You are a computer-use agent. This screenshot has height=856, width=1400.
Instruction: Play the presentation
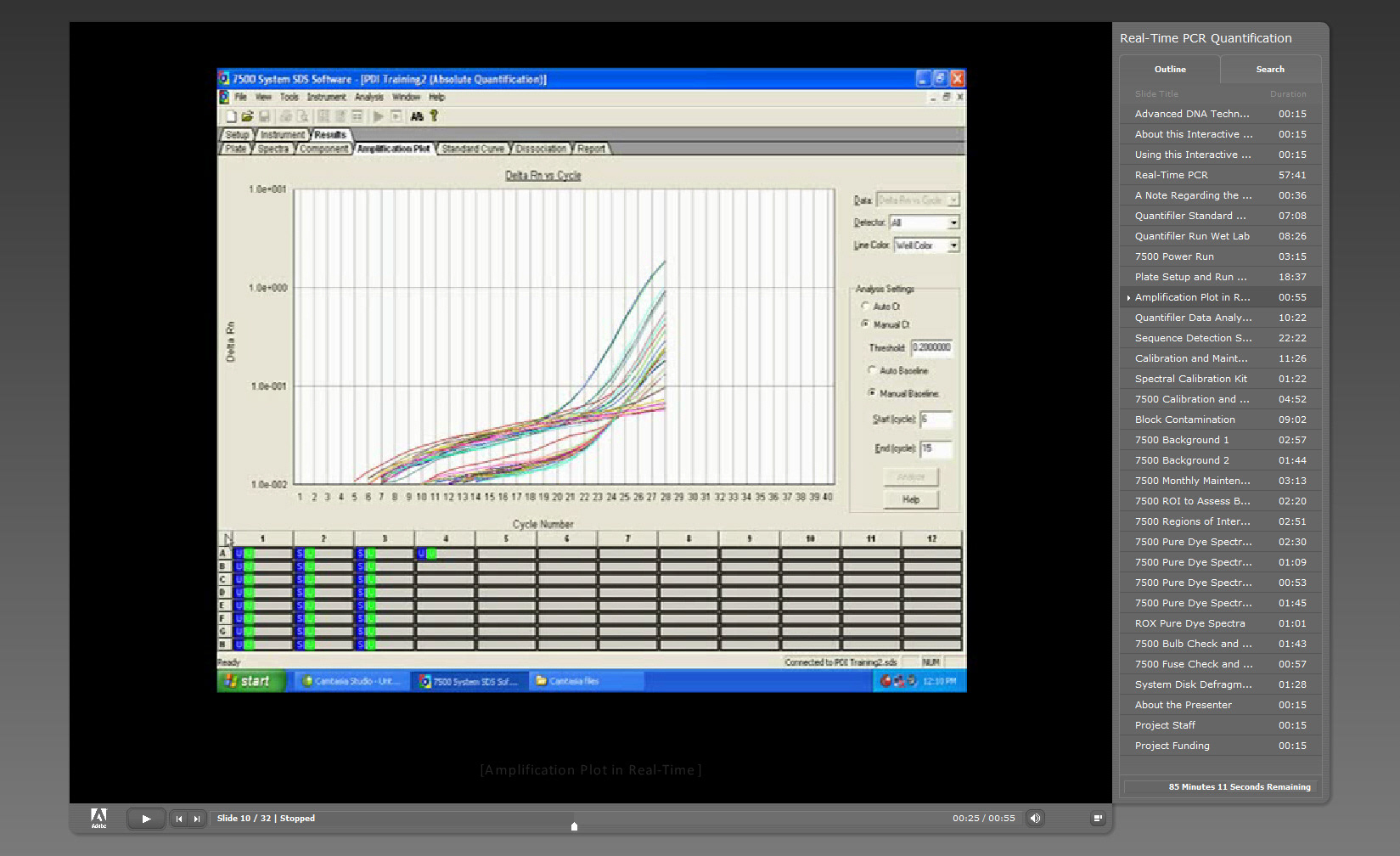[146, 819]
